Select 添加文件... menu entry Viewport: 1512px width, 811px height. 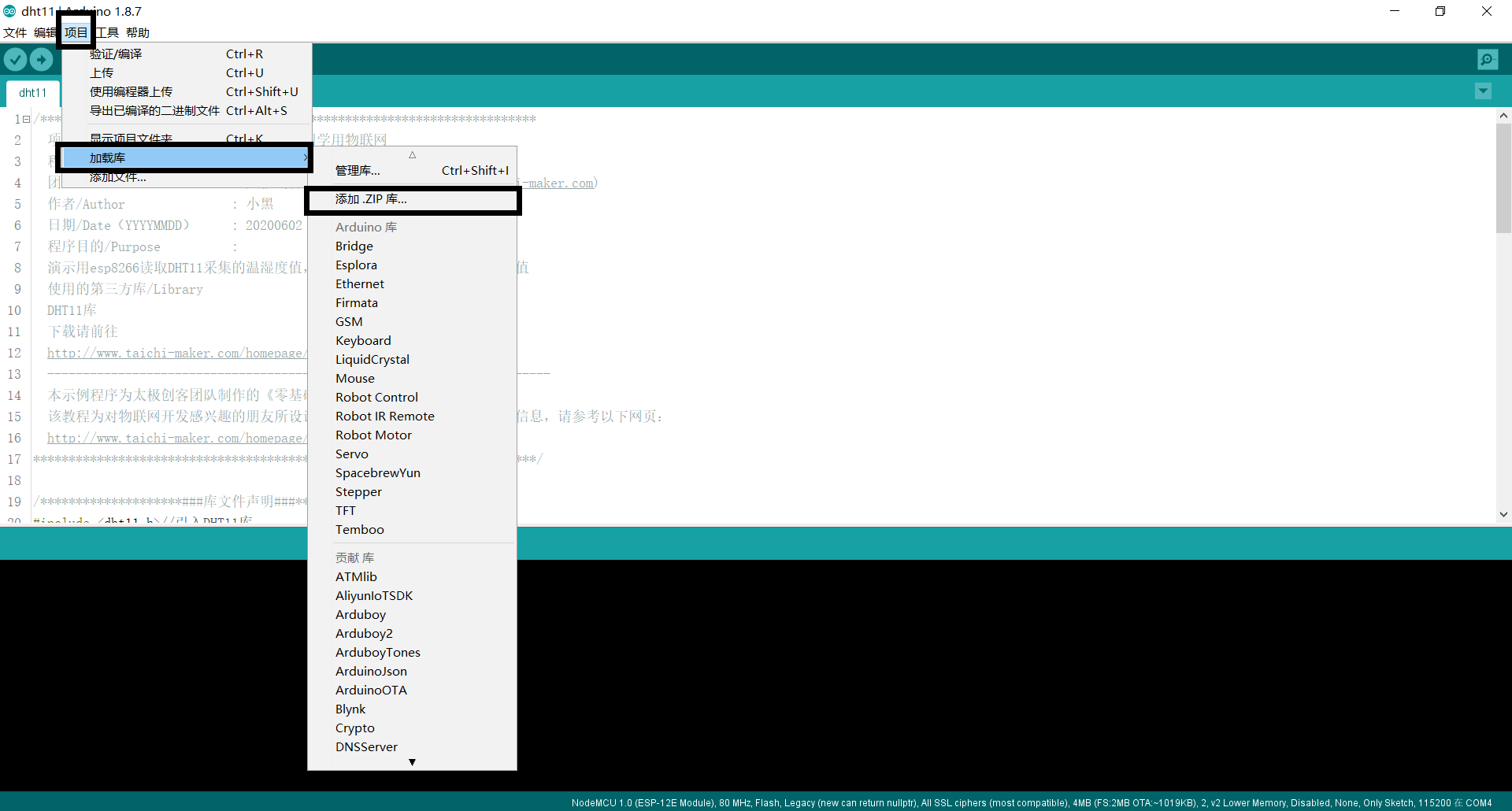pyautogui.click(x=187, y=178)
